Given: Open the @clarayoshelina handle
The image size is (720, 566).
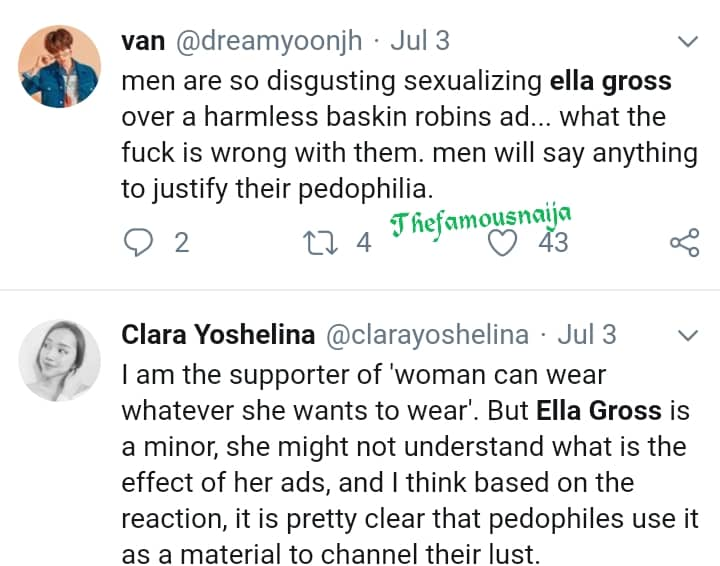Looking at the screenshot, I should (x=428, y=335).
